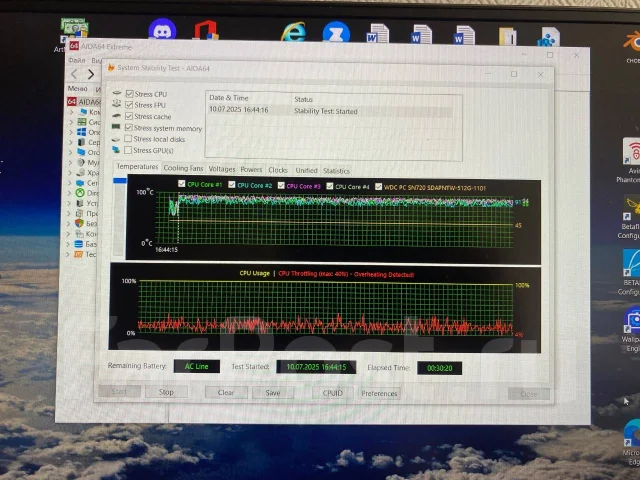
Task: Select the Xbox DirectX tree item icon
Action: coord(80,193)
